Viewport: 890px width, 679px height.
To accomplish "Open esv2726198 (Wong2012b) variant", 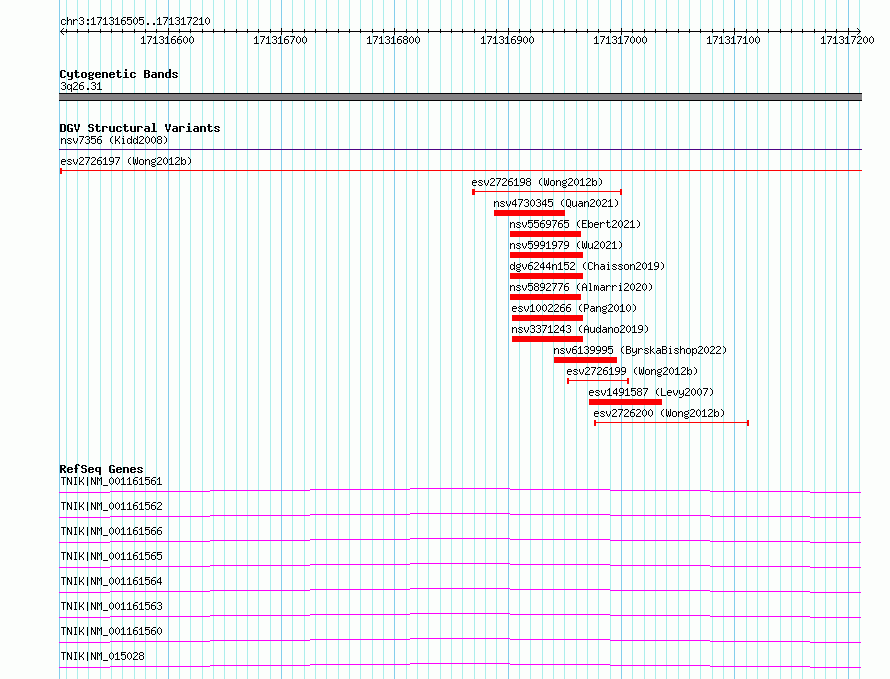I will (537, 182).
